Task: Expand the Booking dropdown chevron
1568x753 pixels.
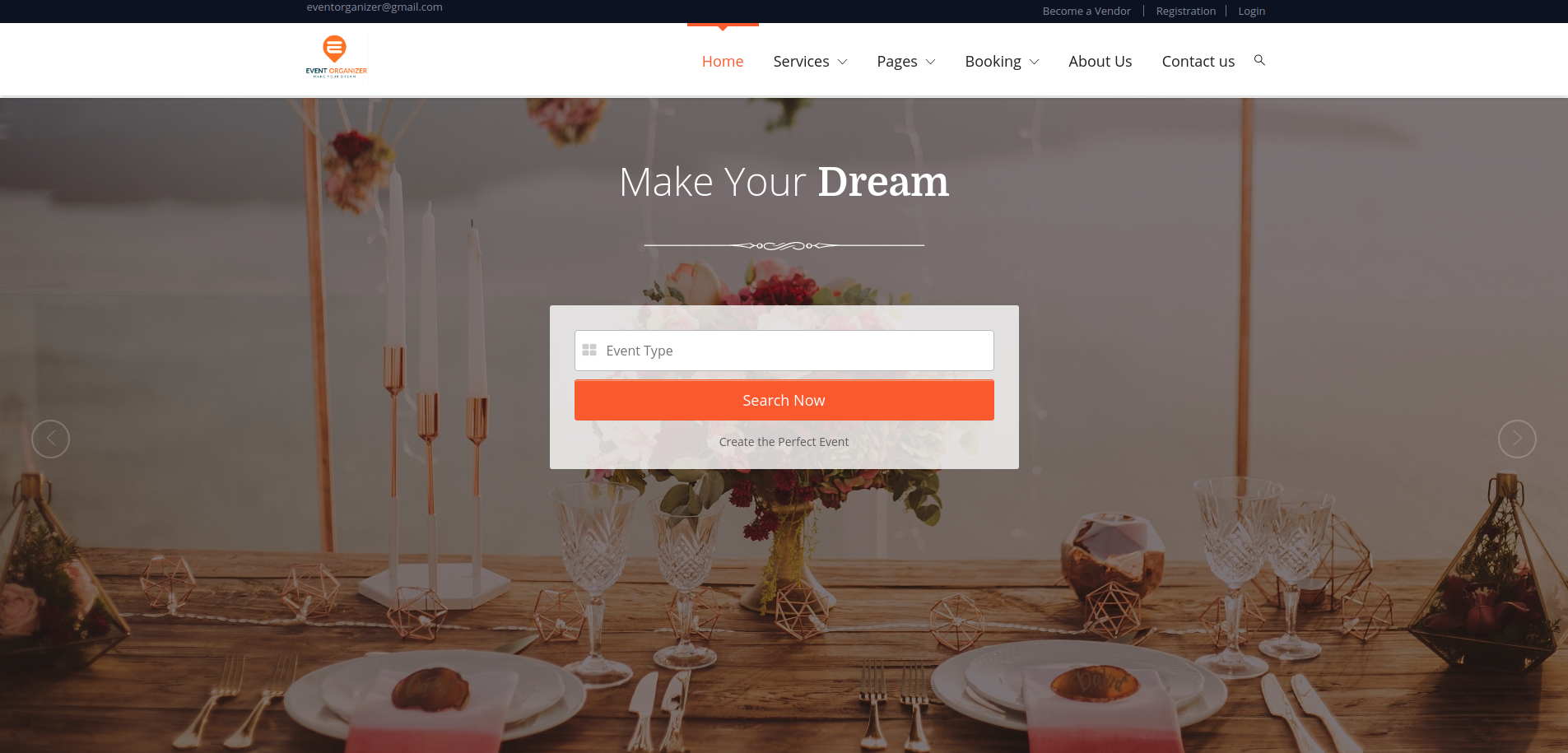Action: [x=1034, y=62]
